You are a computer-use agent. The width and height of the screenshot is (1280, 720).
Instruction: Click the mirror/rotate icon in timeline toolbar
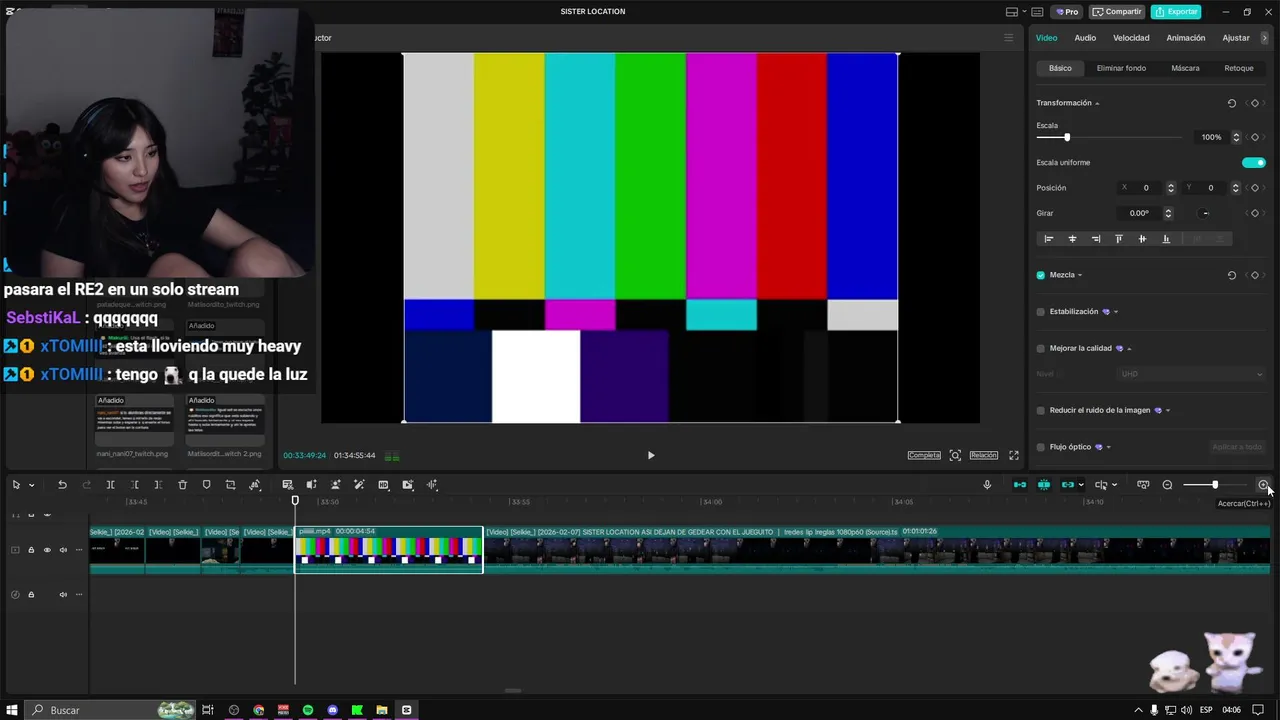coord(255,485)
